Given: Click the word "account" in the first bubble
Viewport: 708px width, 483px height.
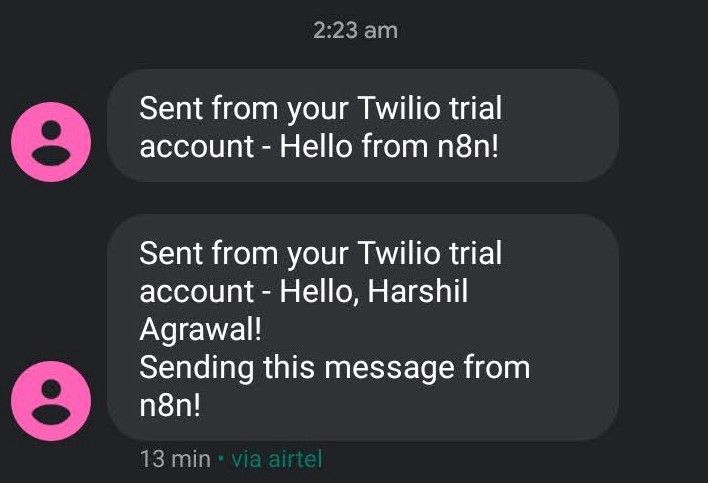Looking at the screenshot, I should (197, 147).
